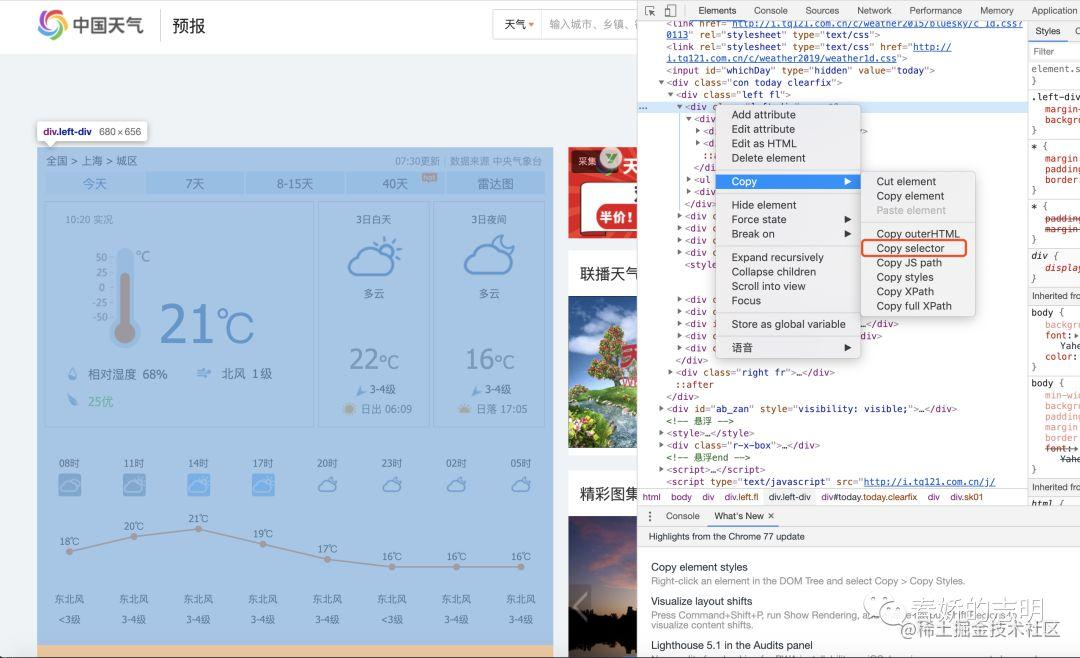Select Edit as HTML in context menu
Screen dimensions: 1080x658
[x=764, y=143]
